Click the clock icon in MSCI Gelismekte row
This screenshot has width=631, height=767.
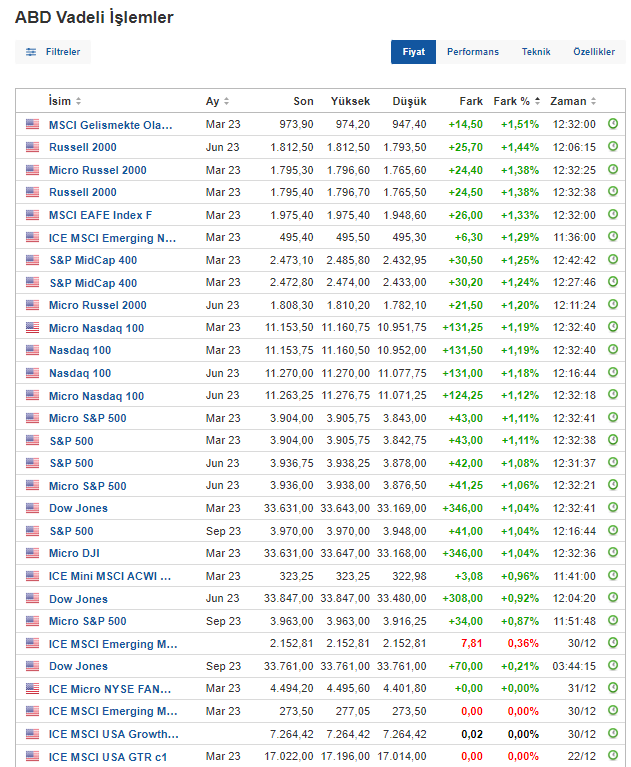click(x=613, y=124)
